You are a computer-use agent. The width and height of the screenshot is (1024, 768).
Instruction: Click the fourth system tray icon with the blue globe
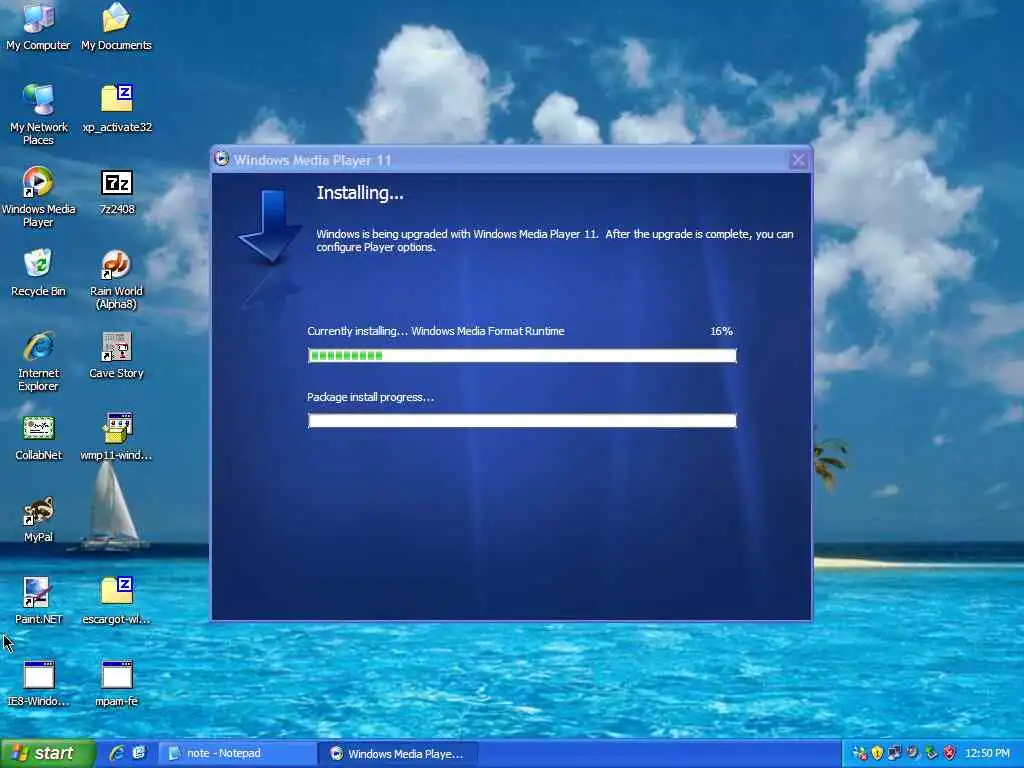[913, 754]
